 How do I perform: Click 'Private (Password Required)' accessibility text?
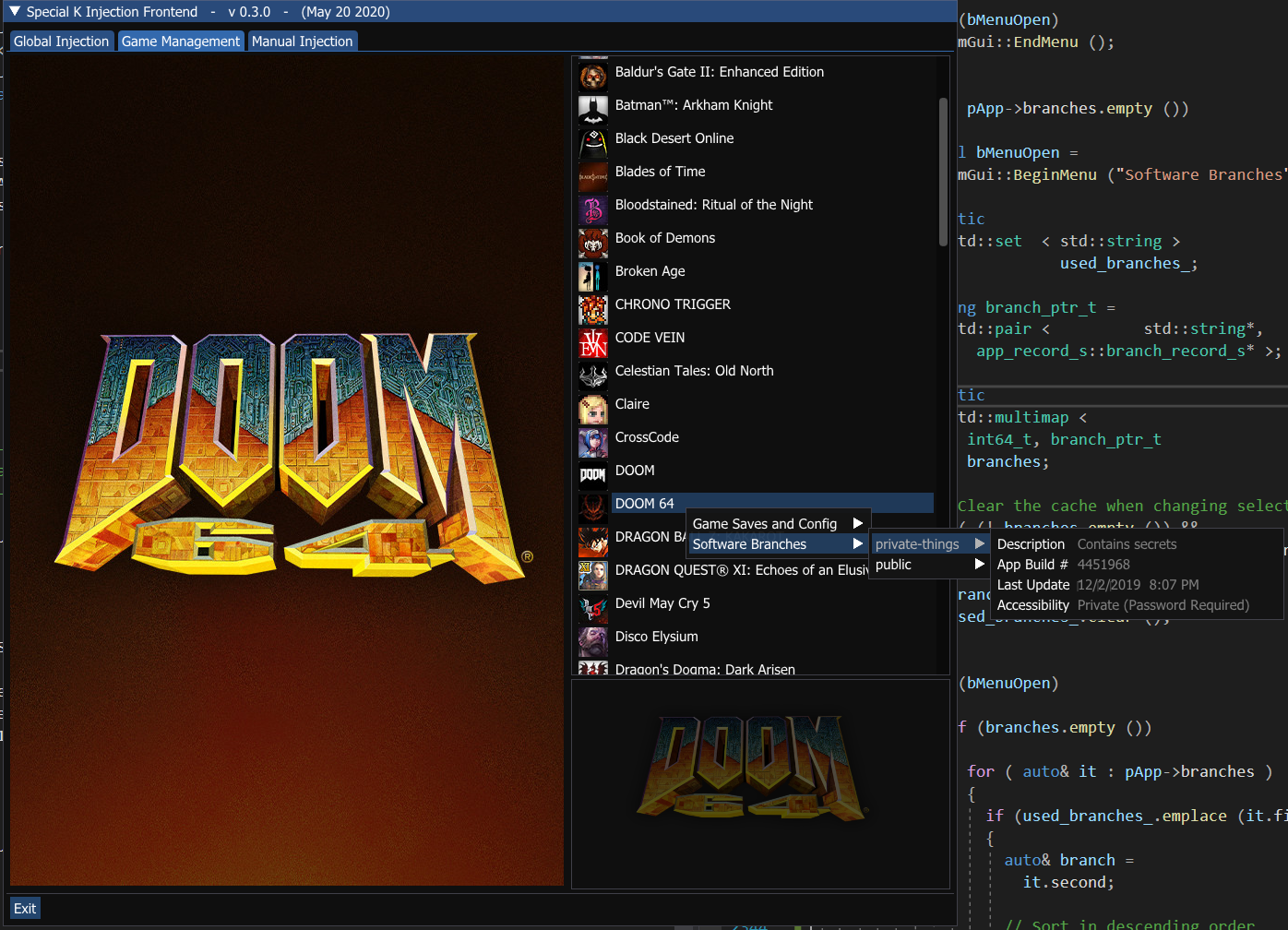click(x=1163, y=605)
